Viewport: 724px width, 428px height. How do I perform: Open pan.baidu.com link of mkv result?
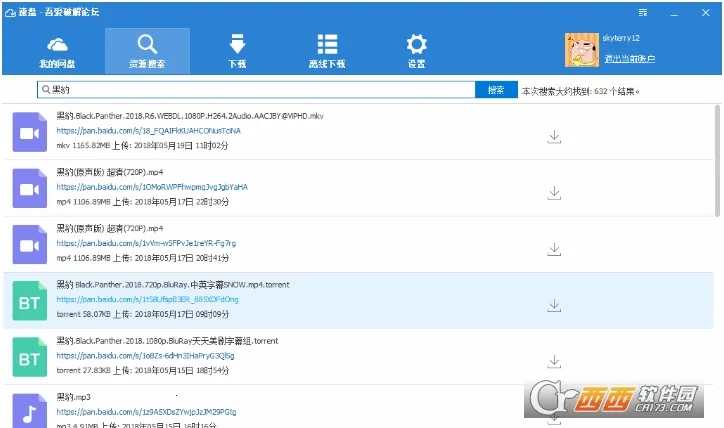click(148, 131)
